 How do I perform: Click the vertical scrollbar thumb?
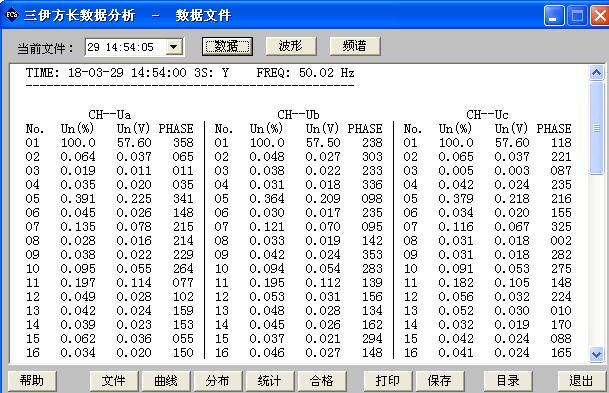click(x=597, y=128)
